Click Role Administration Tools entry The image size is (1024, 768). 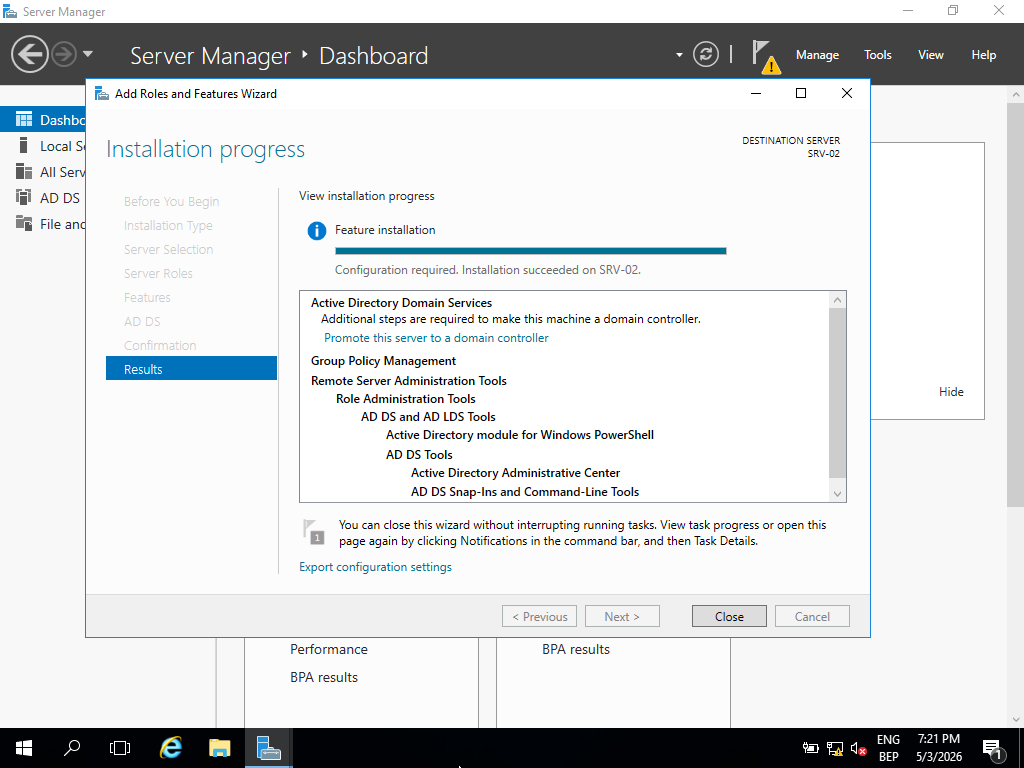click(406, 399)
